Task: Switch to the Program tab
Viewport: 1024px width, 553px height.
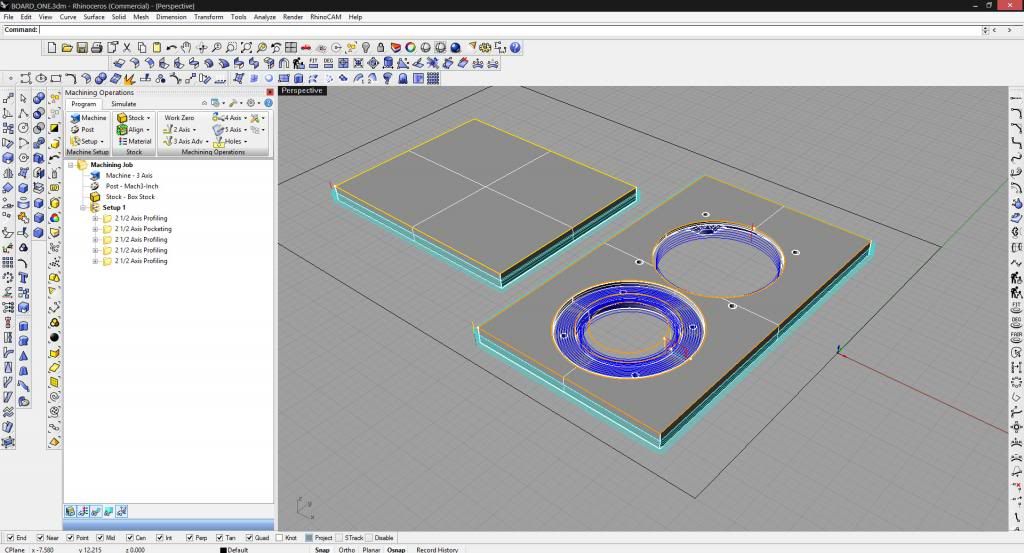Action: (x=84, y=104)
